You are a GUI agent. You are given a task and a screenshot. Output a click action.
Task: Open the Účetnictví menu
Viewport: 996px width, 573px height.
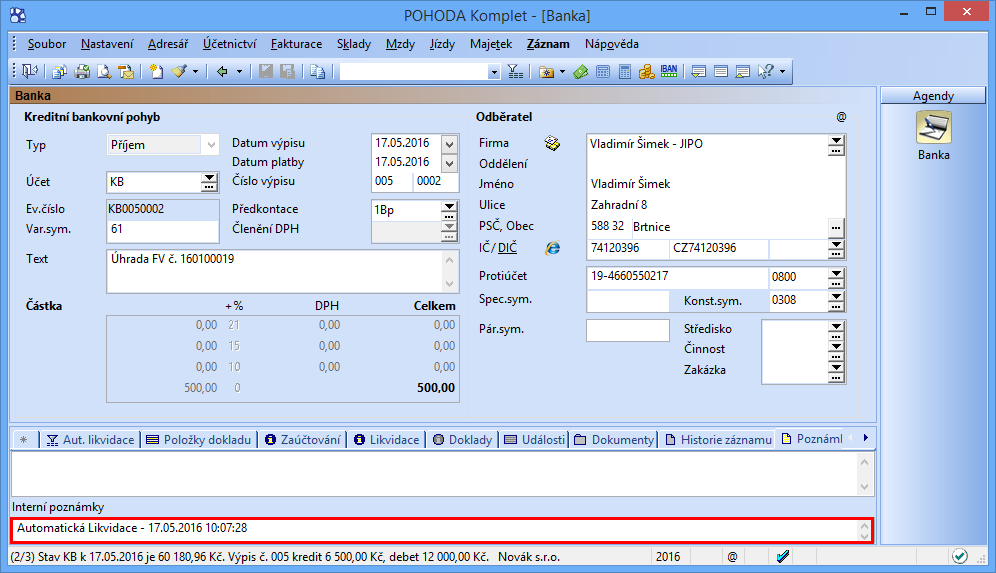(229, 44)
